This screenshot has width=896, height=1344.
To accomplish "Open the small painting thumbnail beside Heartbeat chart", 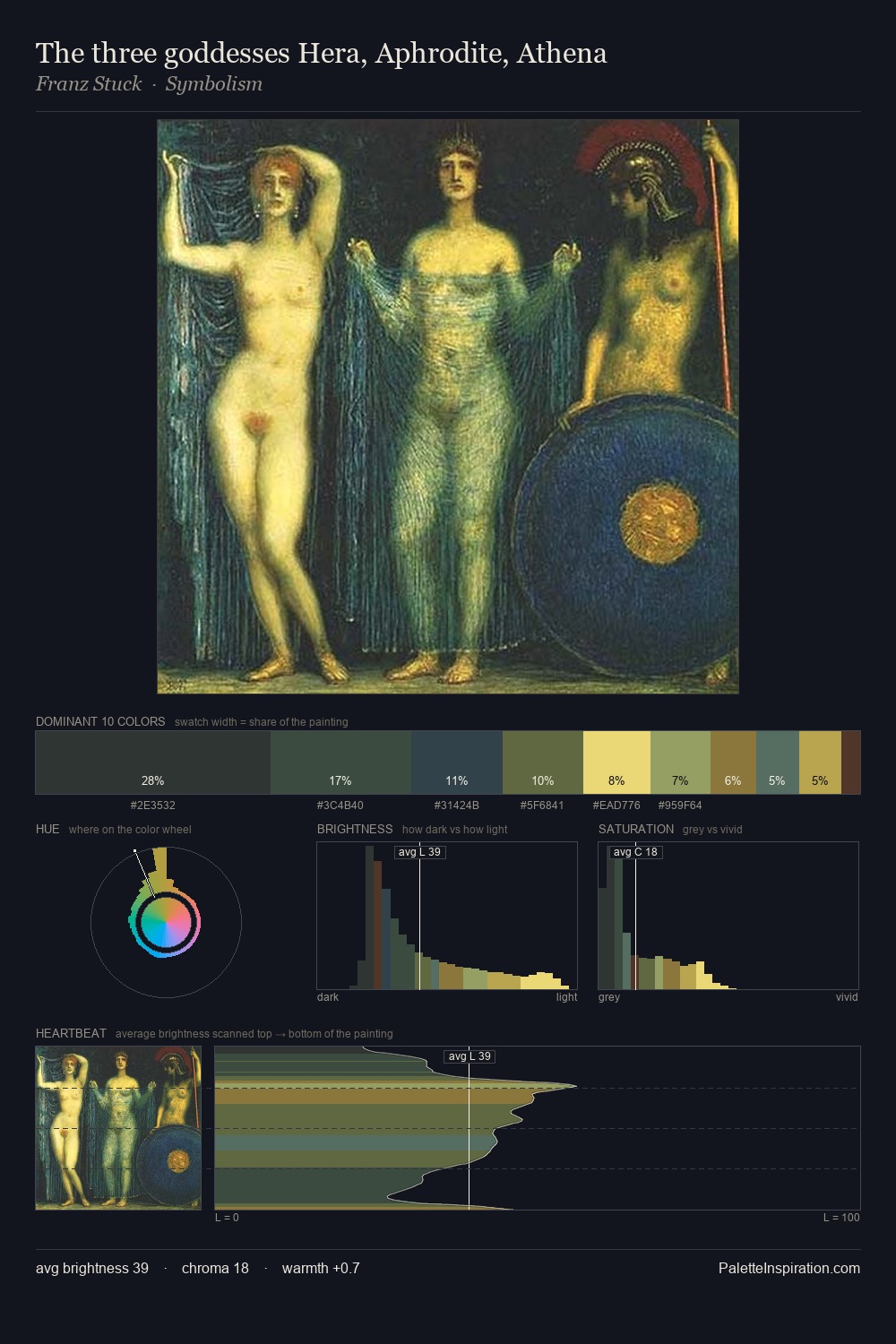I will 118,1128.
